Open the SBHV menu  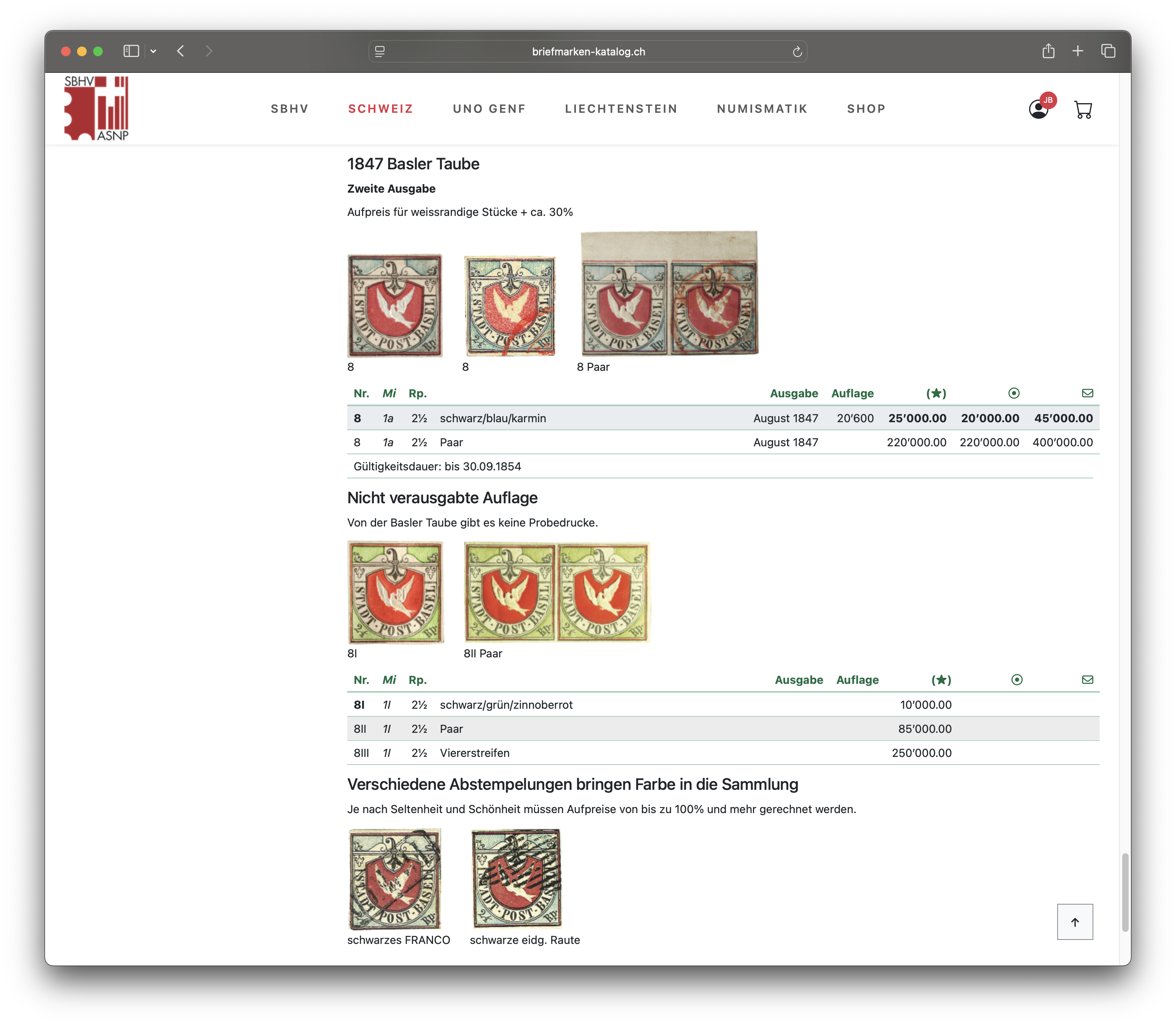289,109
